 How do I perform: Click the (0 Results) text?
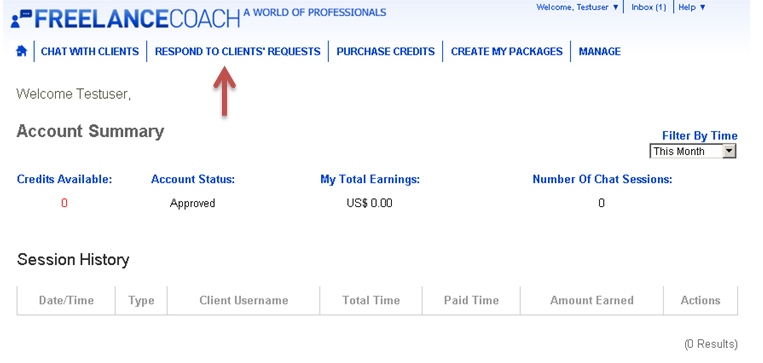point(711,345)
